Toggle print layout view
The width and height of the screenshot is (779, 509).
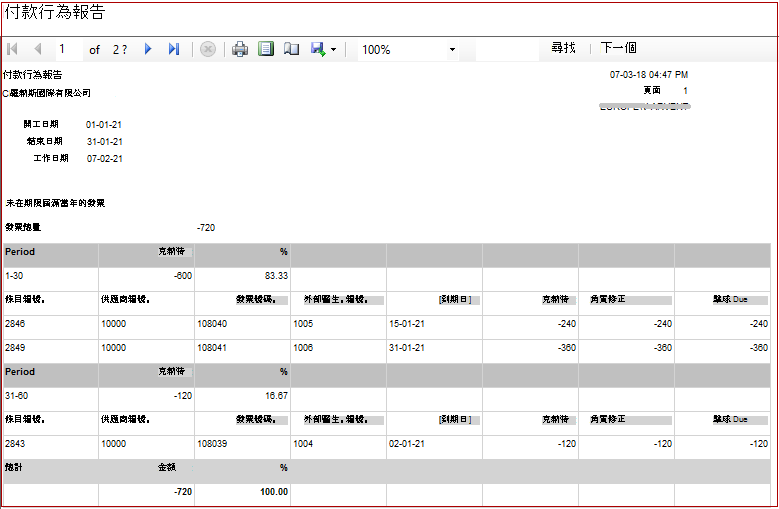point(266,49)
